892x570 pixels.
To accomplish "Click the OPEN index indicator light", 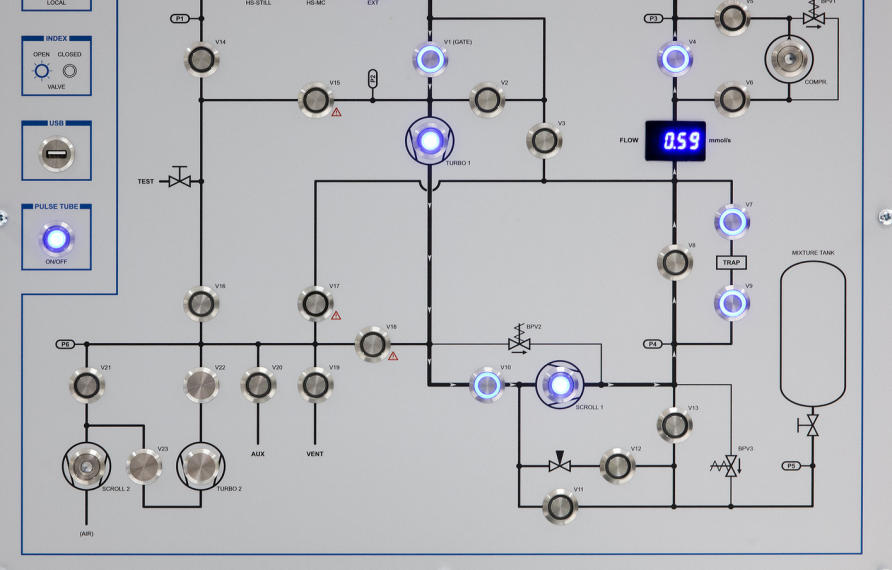I will click(x=42, y=71).
